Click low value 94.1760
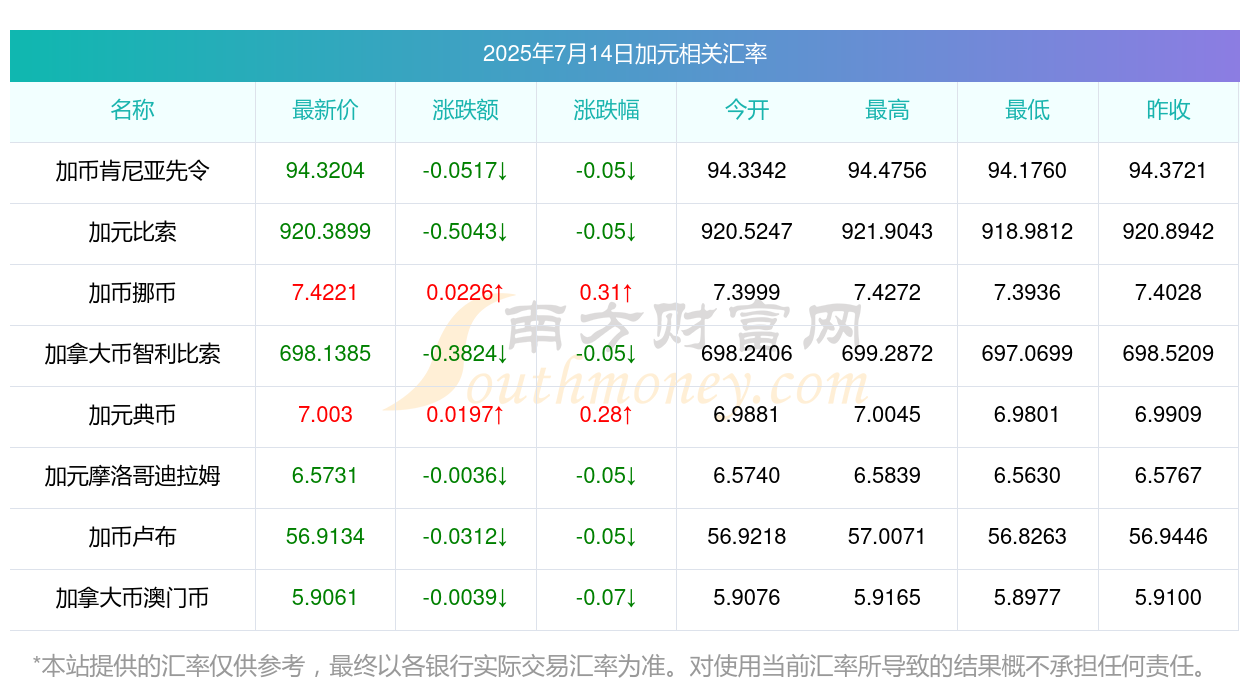 pyautogui.click(x=1028, y=171)
